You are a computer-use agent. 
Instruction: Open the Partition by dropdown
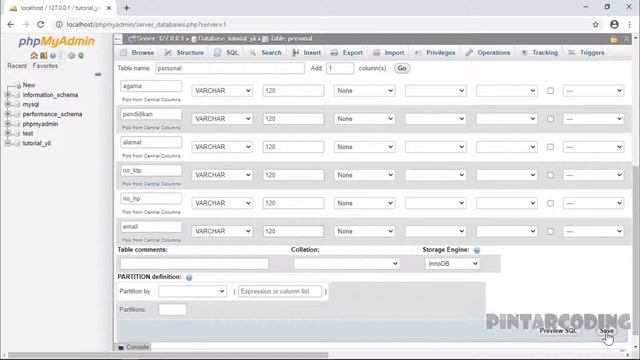coord(192,291)
